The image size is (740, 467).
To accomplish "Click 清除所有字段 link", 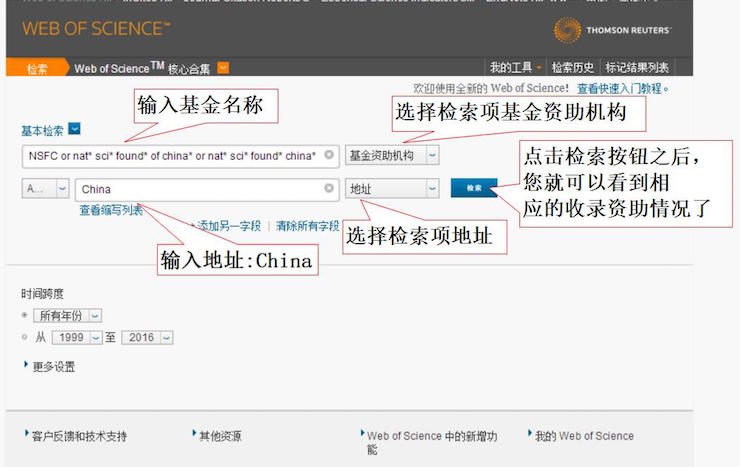I will click(x=308, y=226).
